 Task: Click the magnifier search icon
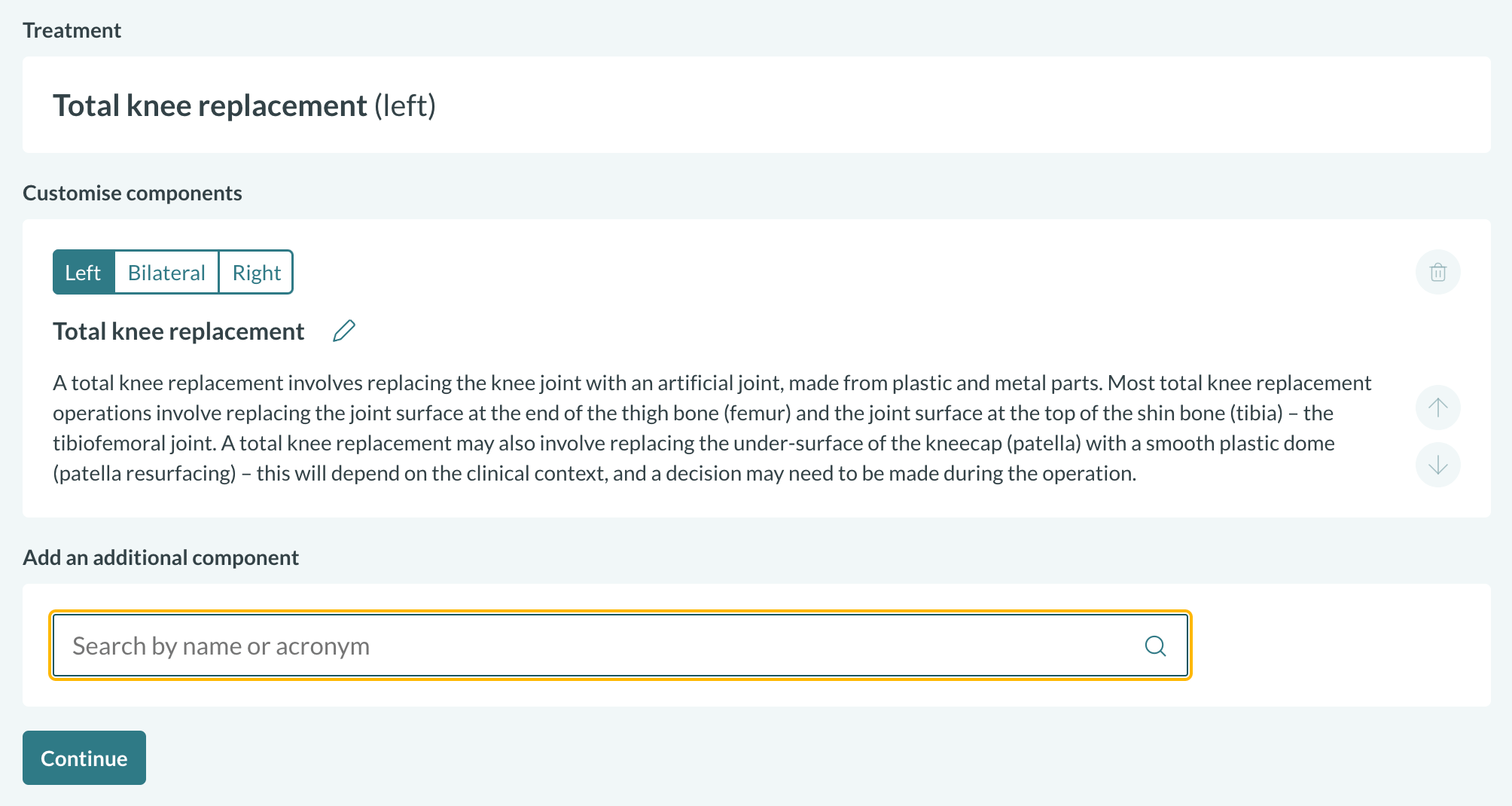click(1155, 646)
